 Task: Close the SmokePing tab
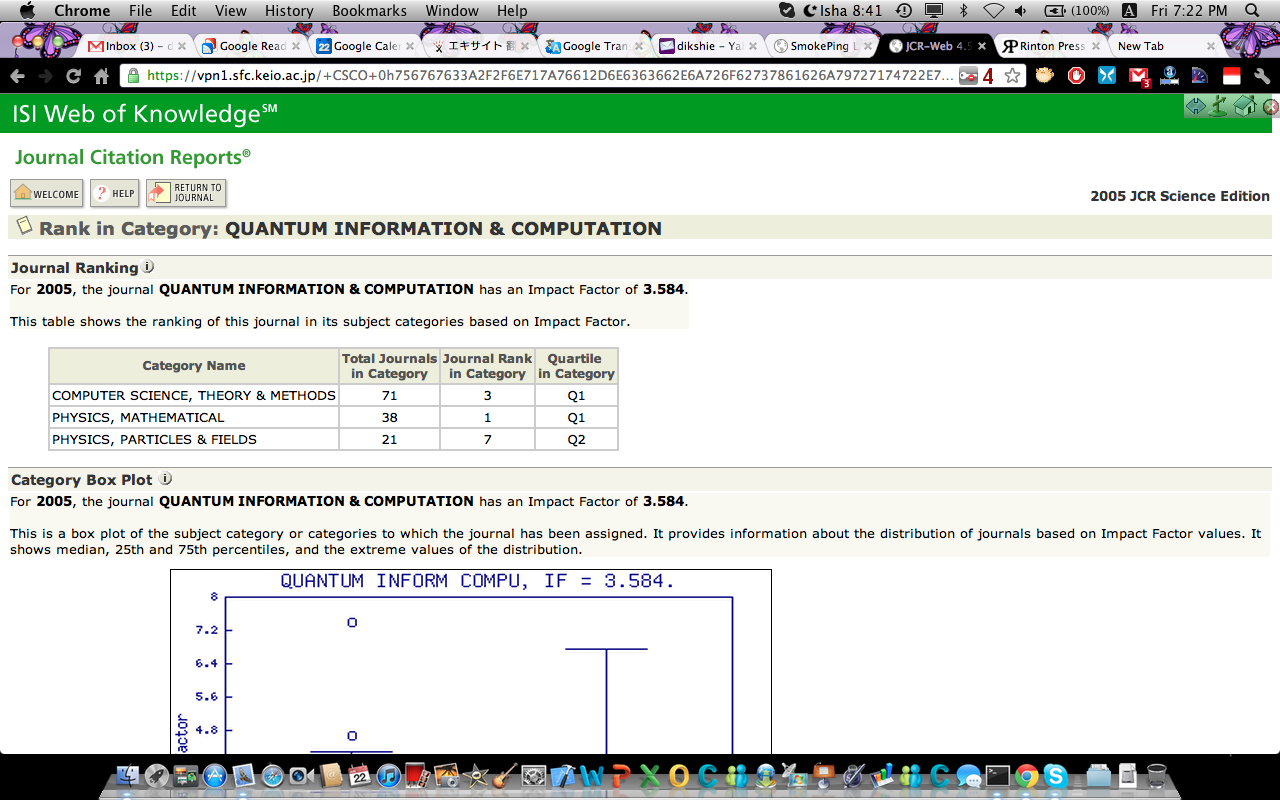867,46
